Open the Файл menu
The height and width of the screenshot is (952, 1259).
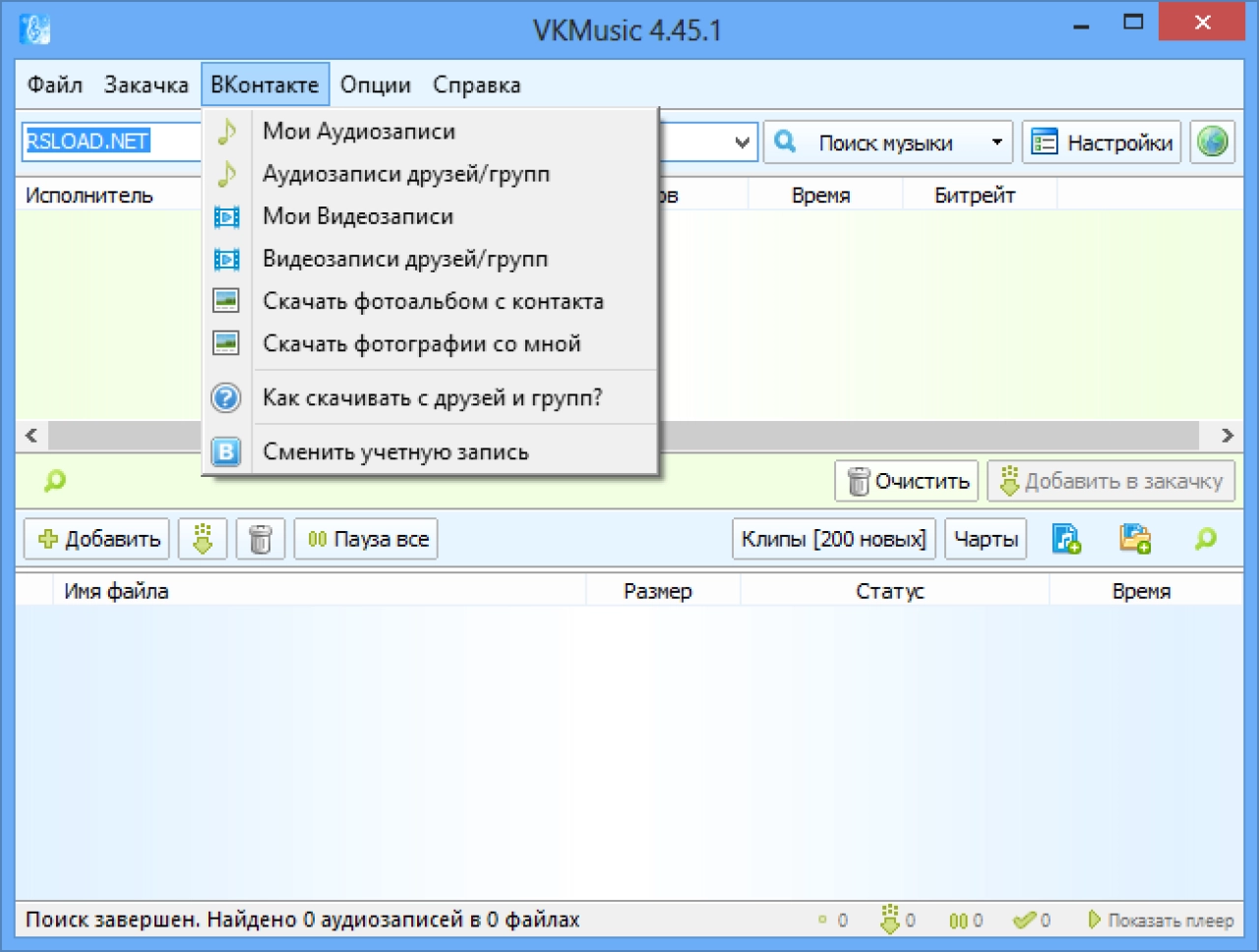(54, 85)
